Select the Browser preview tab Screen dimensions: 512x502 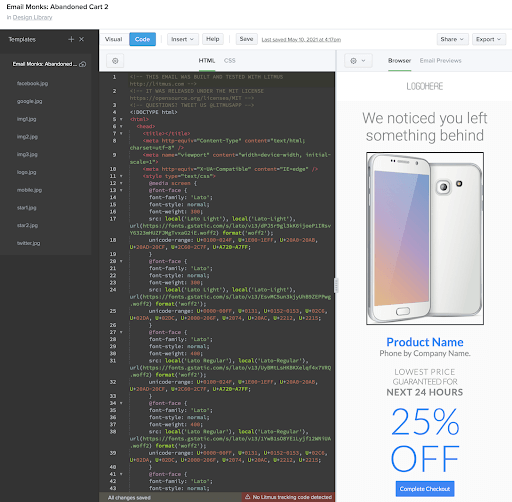pos(399,61)
